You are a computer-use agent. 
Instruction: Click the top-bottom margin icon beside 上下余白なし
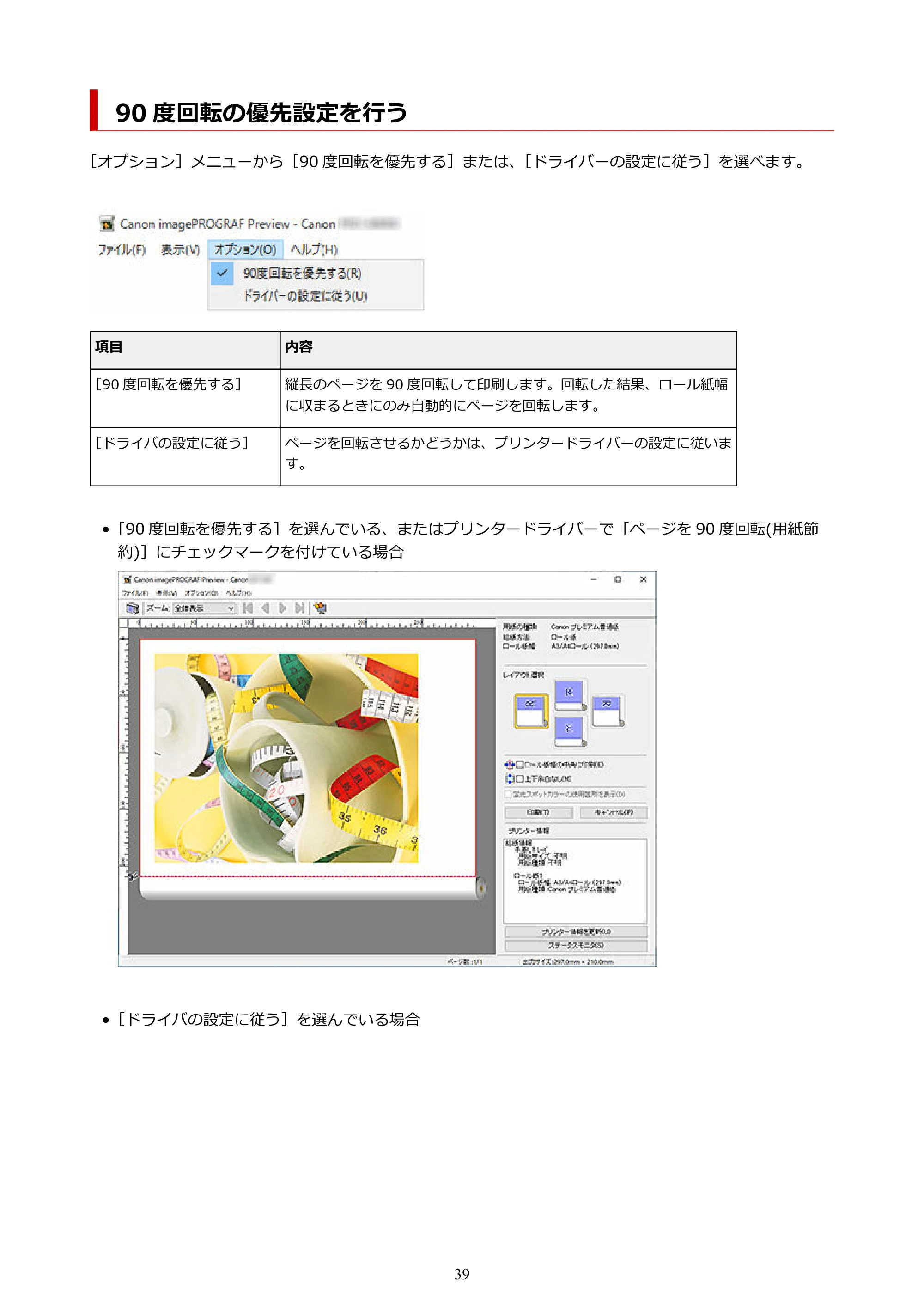(509, 779)
